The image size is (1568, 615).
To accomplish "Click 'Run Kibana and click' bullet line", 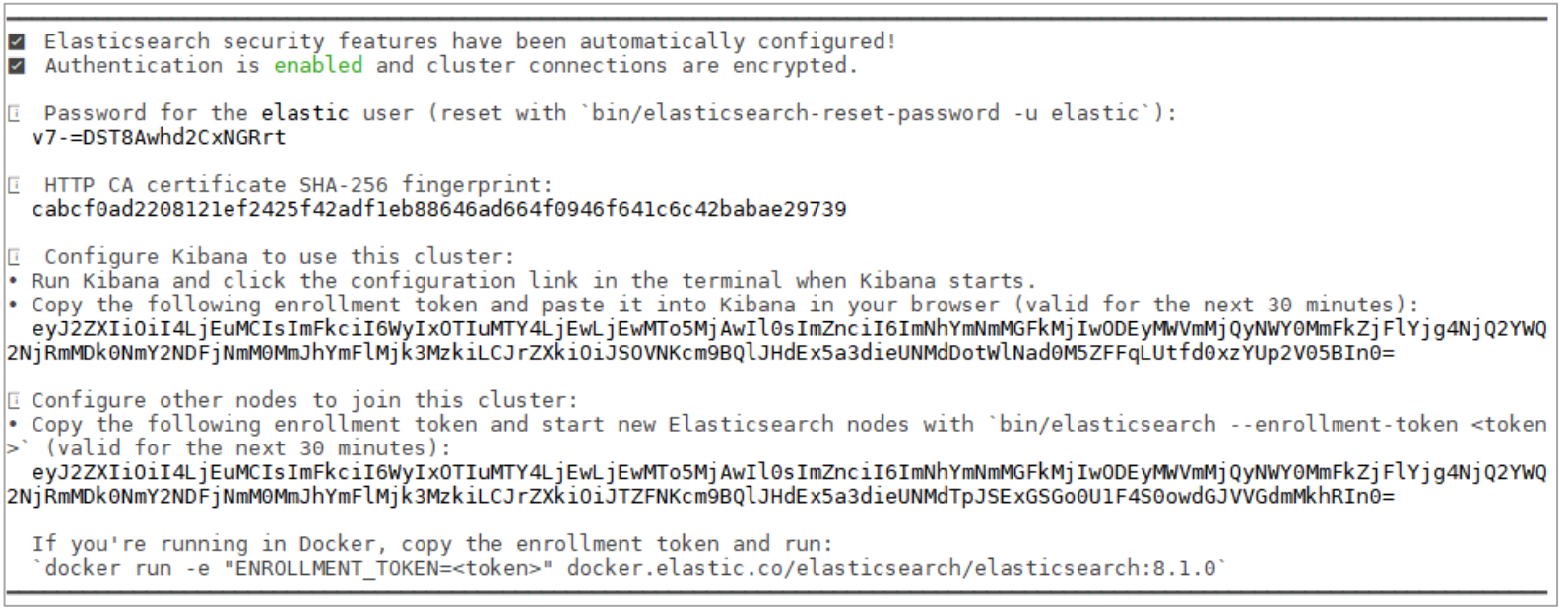I will [522, 282].
